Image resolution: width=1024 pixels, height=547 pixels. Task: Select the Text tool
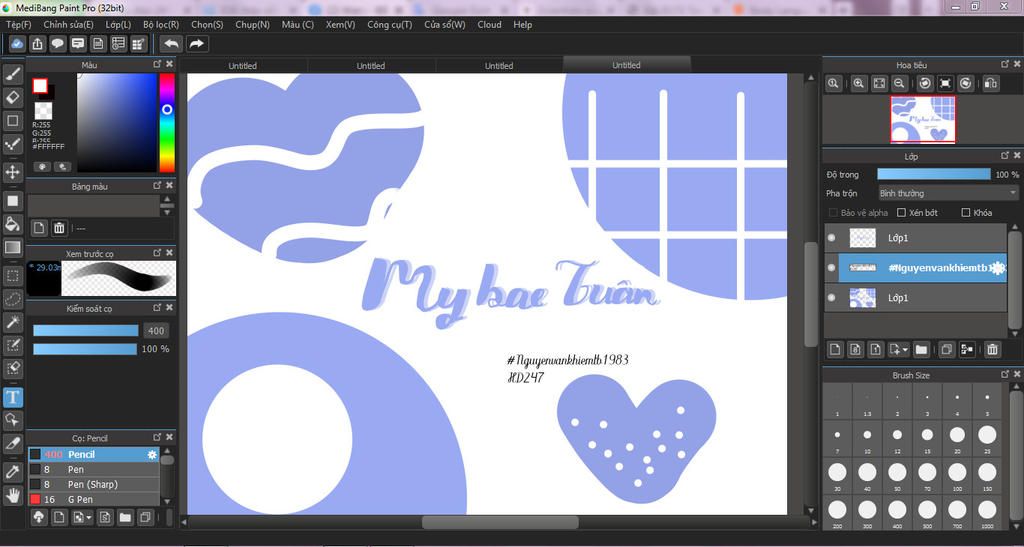point(12,397)
